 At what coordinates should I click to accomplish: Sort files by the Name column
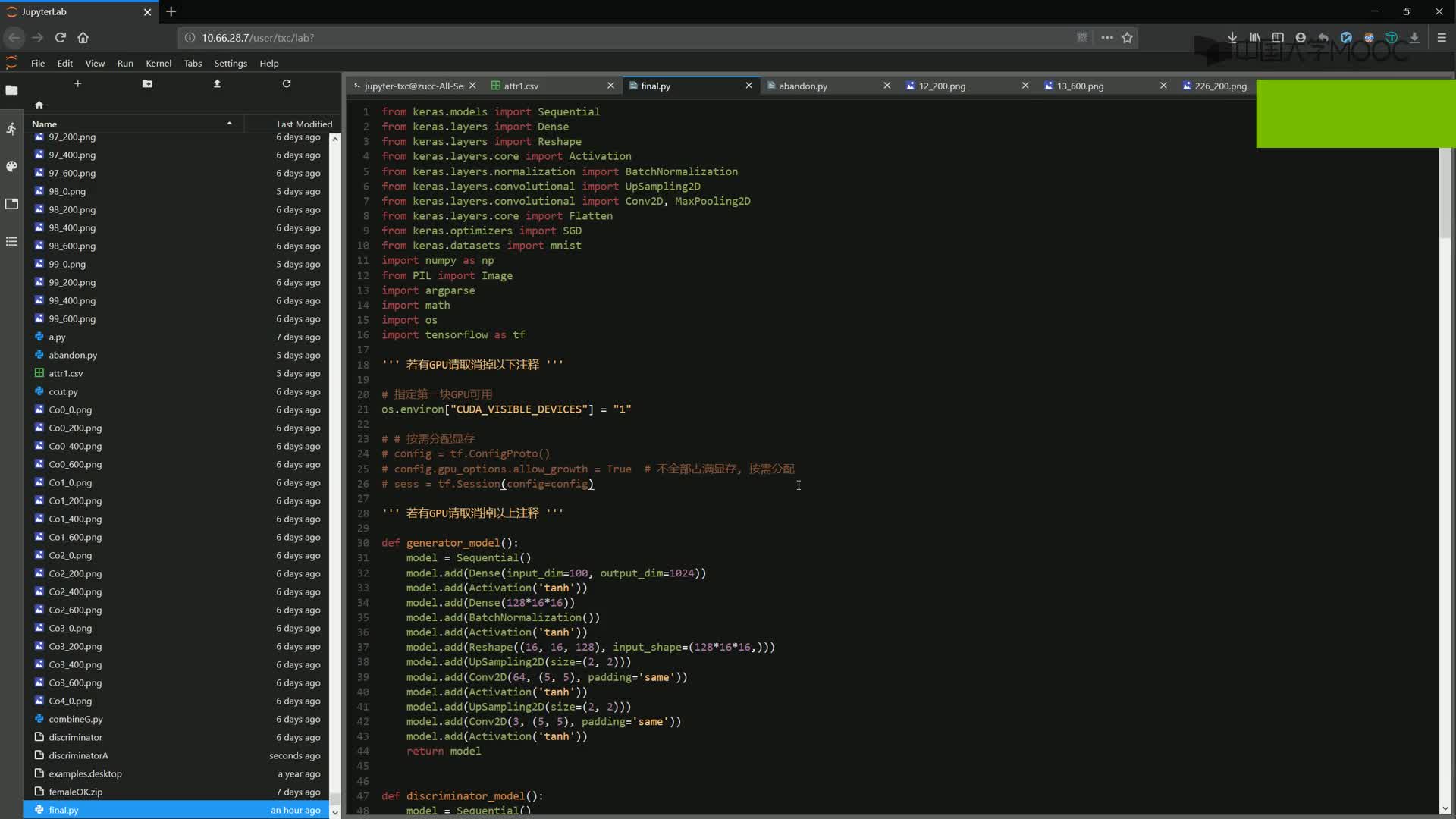click(x=133, y=124)
